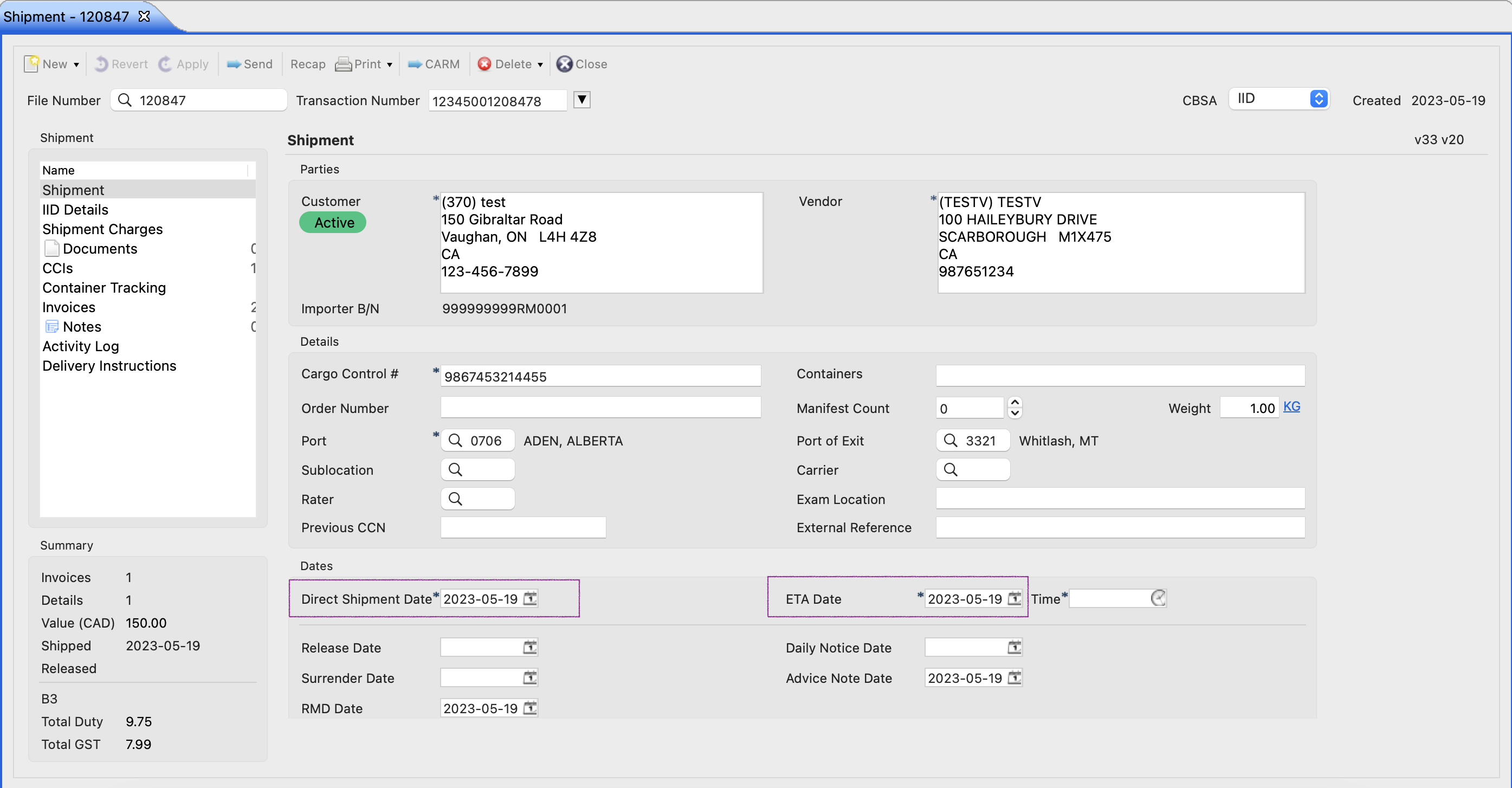Click the red Delete icon
Screen dimensions: 1512x788
(484, 64)
